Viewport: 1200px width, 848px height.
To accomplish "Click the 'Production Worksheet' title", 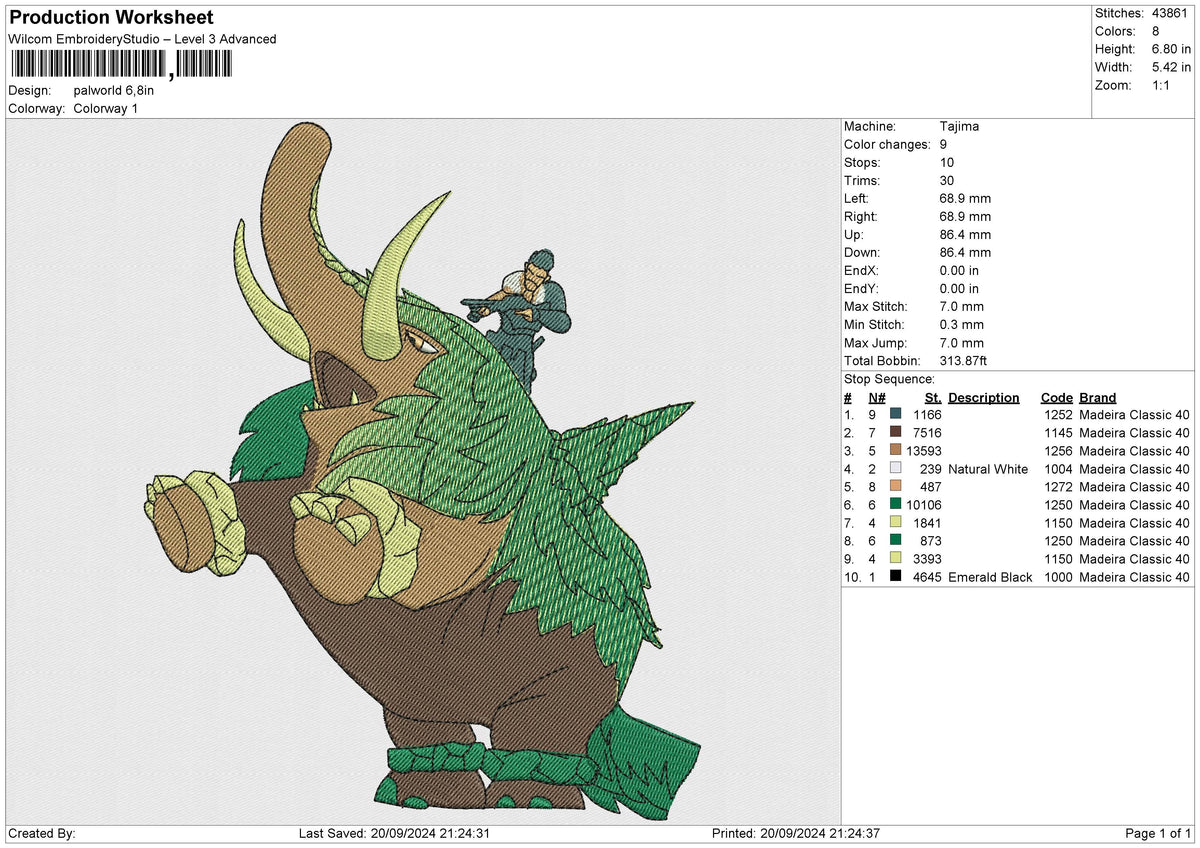I will [111, 18].
